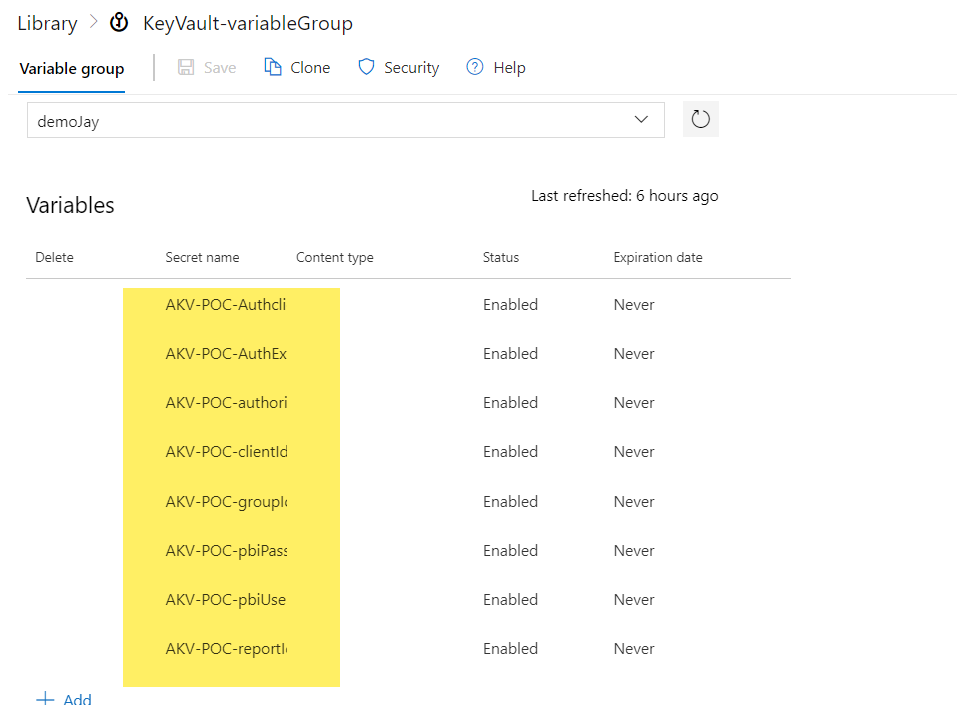Image resolution: width=957 pixels, height=705 pixels.
Task: Click Enabled status of AKV-POC-authori
Action: pos(510,403)
